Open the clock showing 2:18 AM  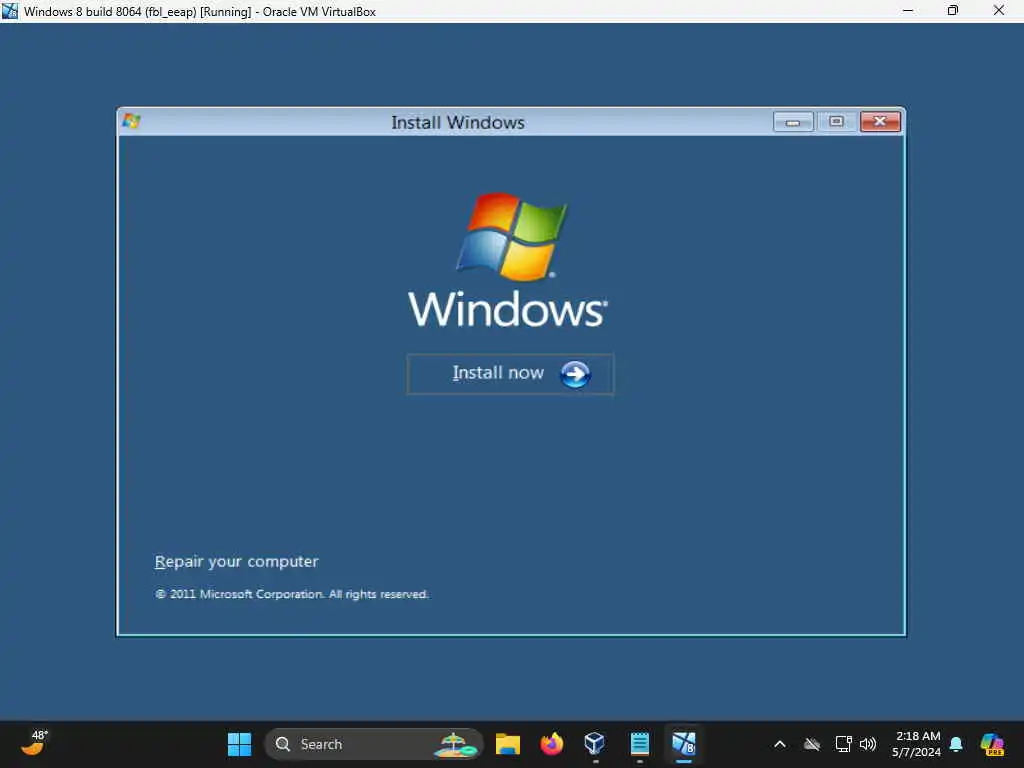pos(917,744)
